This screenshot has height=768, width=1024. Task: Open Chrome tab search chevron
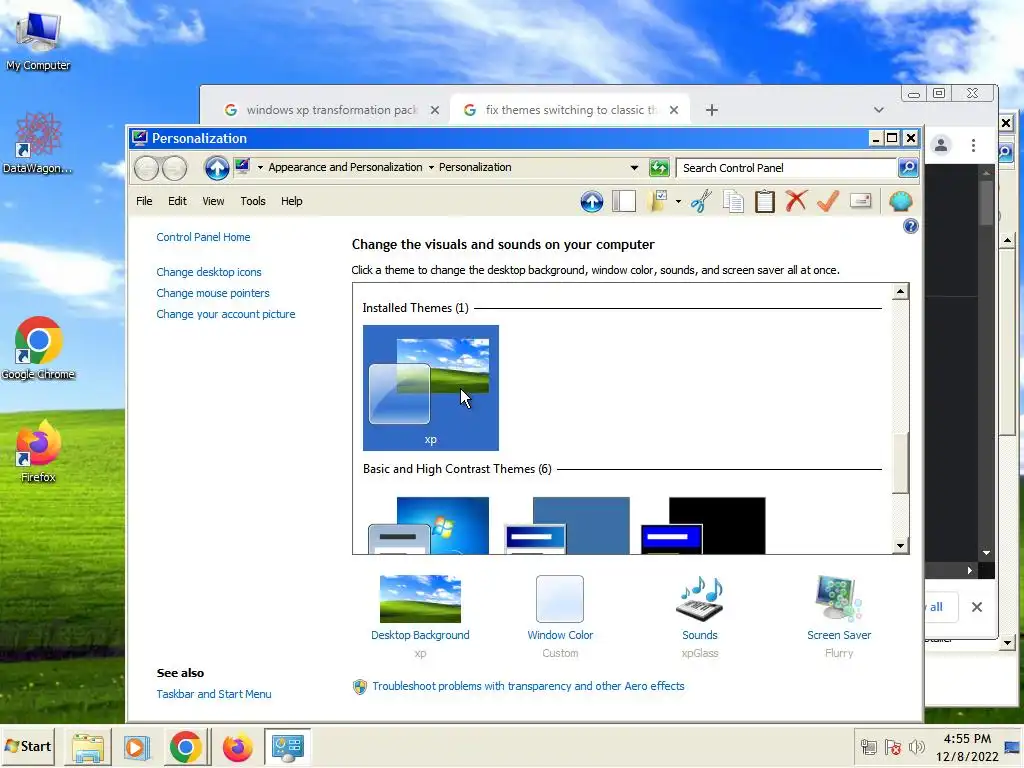[x=879, y=110]
